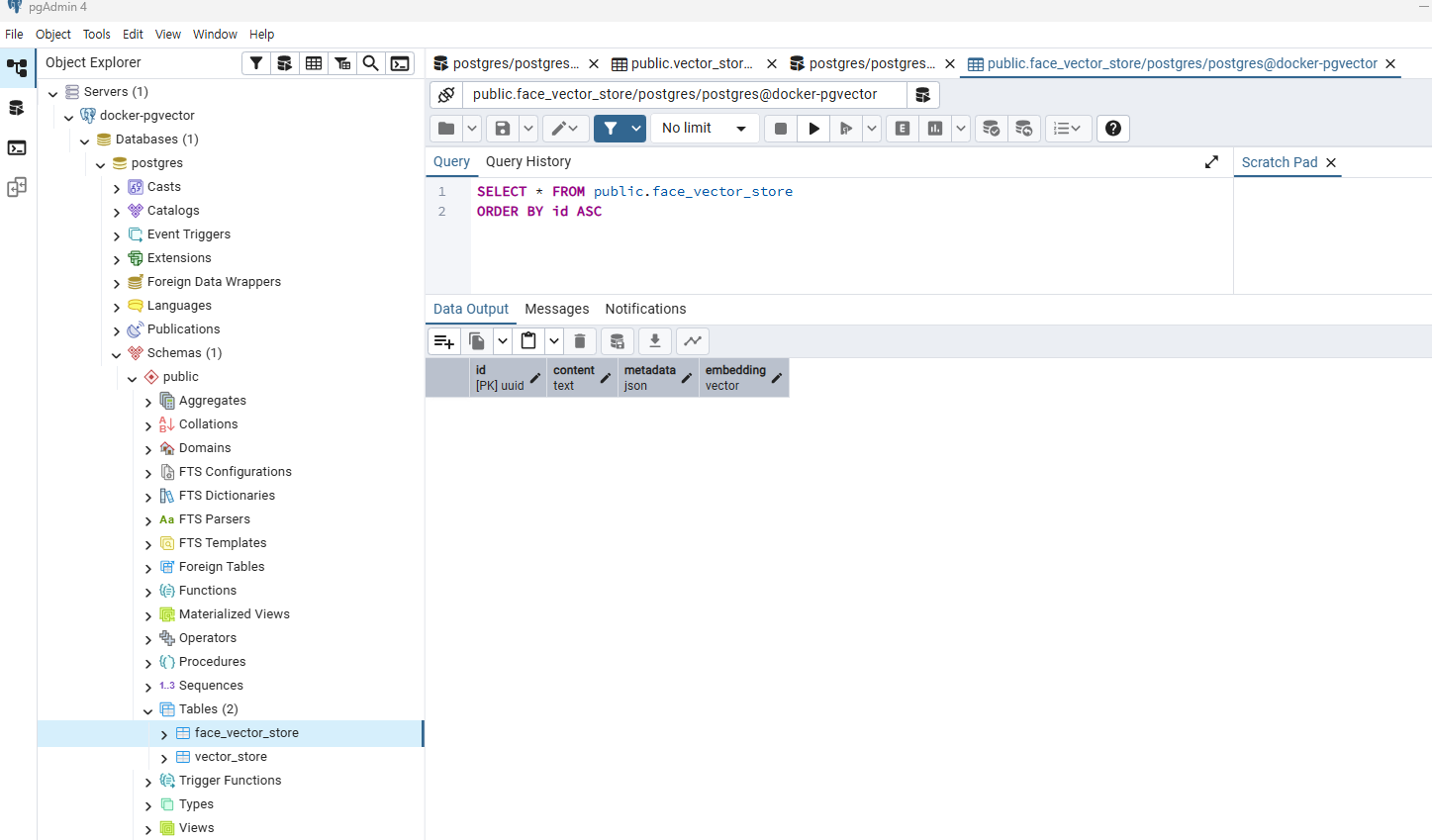Viewport: 1432px width, 840px height.
Task: Open the PSQL Tool terminal icon
Action: pyautogui.click(x=400, y=63)
